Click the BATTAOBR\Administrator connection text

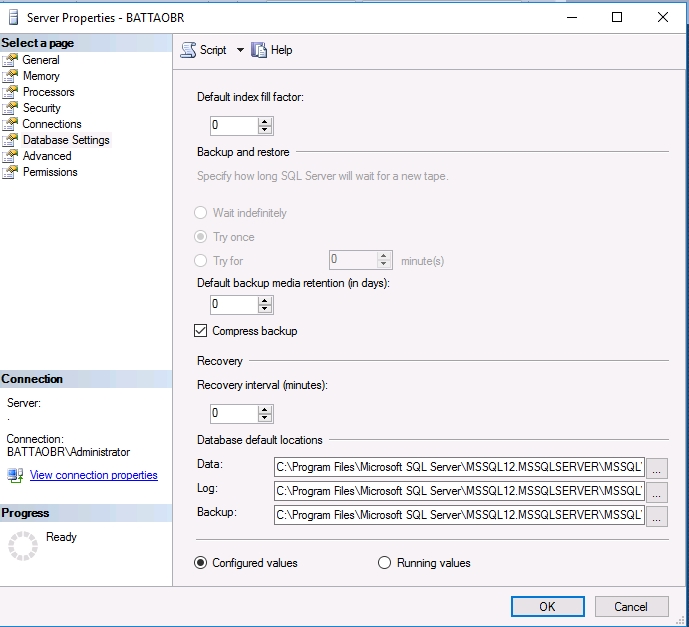(x=69, y=452)
